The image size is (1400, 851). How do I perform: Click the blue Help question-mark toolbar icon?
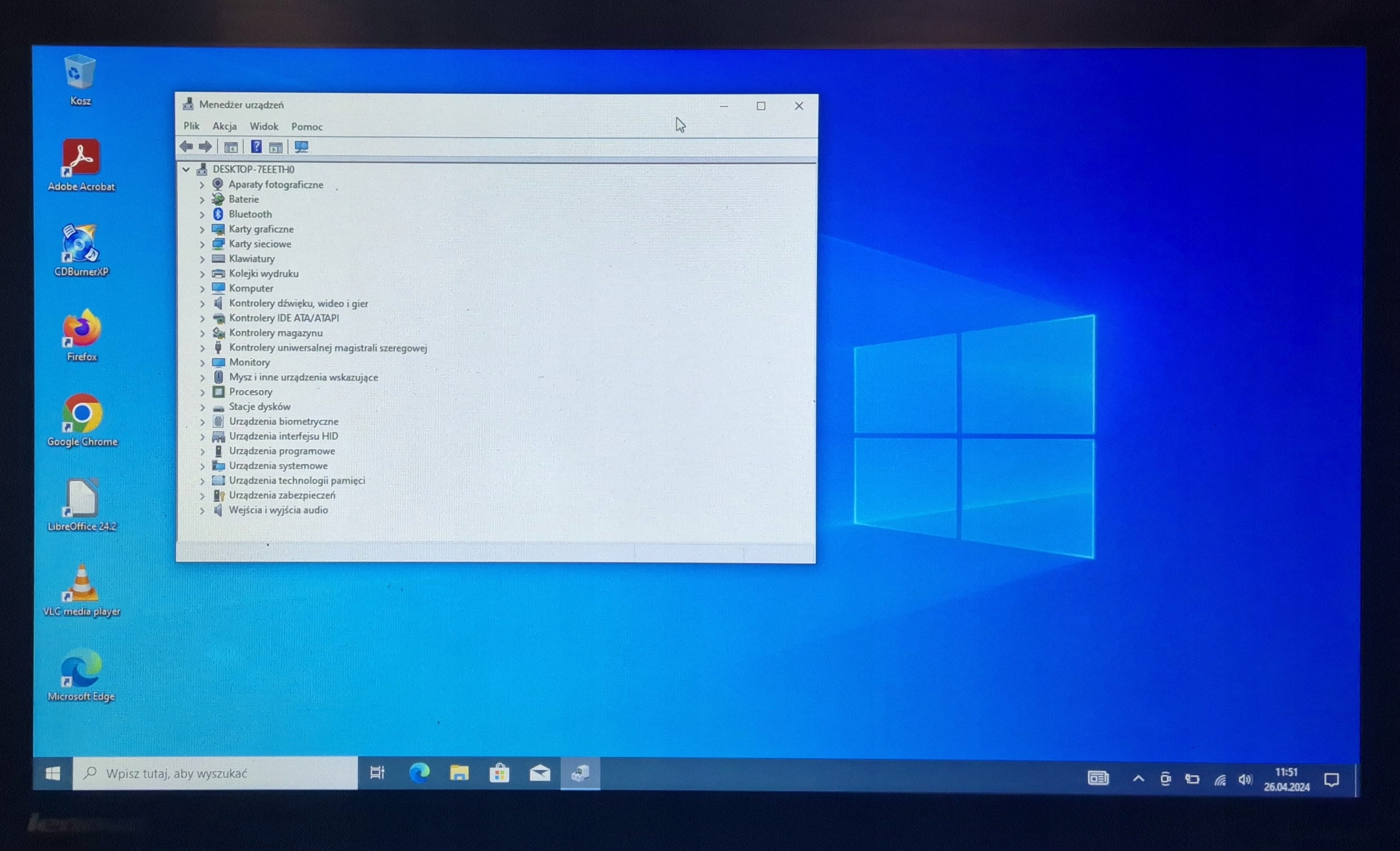[256, 147]
